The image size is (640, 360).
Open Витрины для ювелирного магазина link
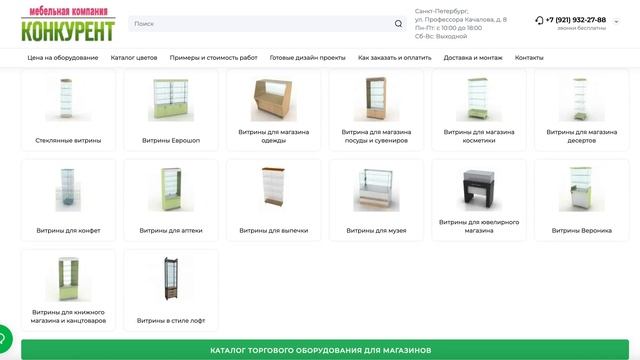point(479,227)
